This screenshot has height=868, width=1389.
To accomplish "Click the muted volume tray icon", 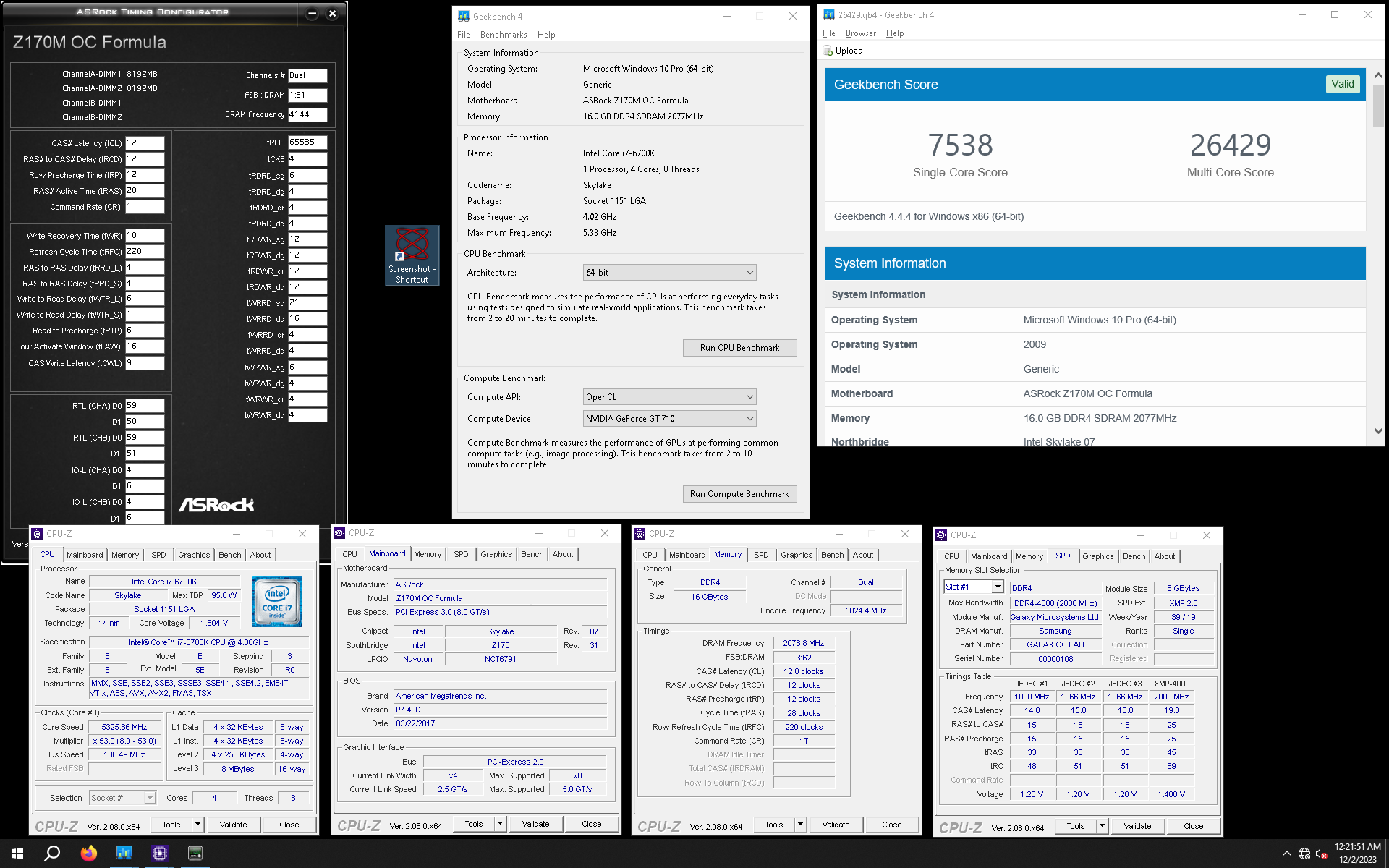I will click(x=1322, y=854).
